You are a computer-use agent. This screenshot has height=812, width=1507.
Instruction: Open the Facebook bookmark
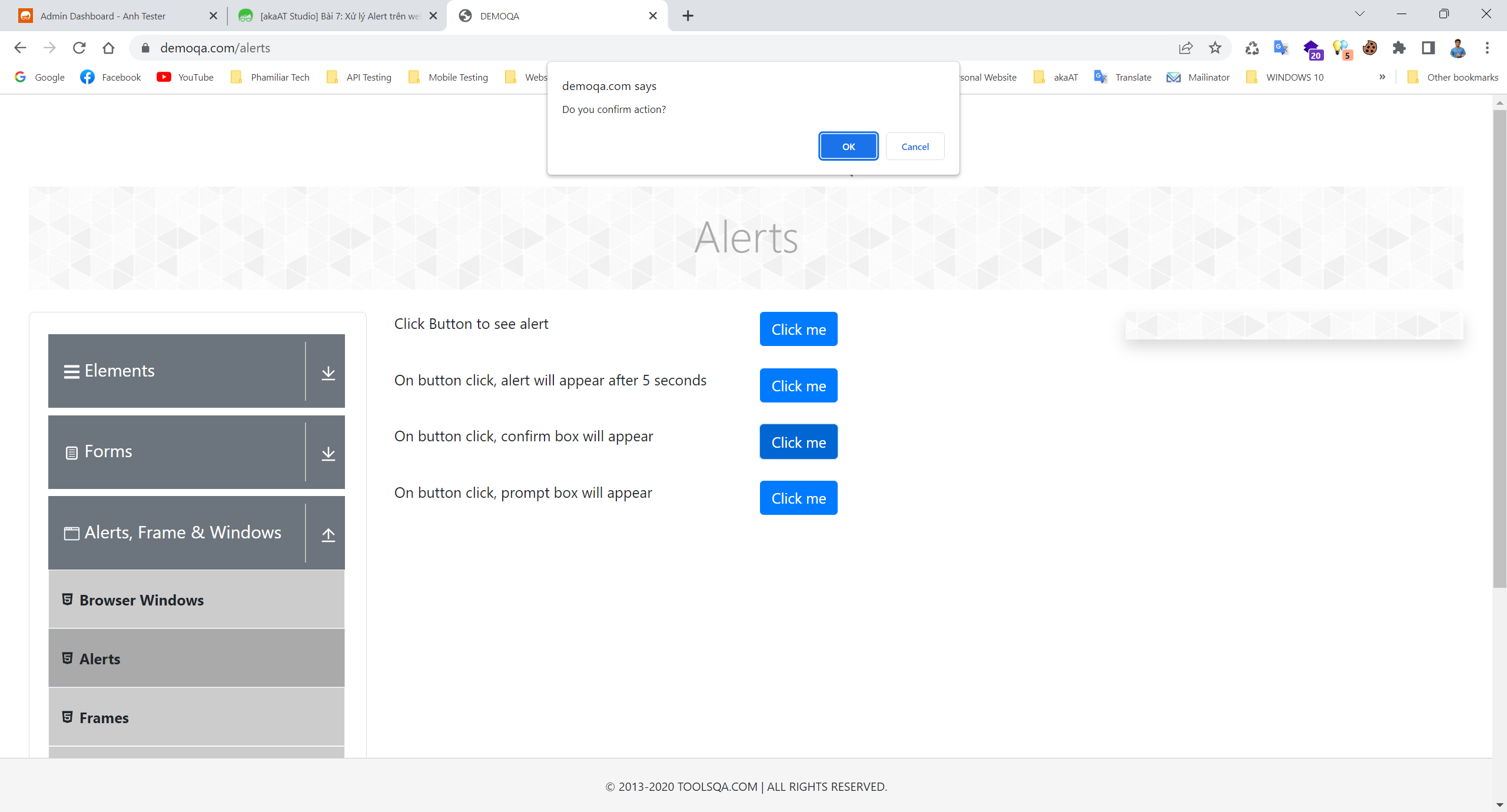tap(111, 77)
